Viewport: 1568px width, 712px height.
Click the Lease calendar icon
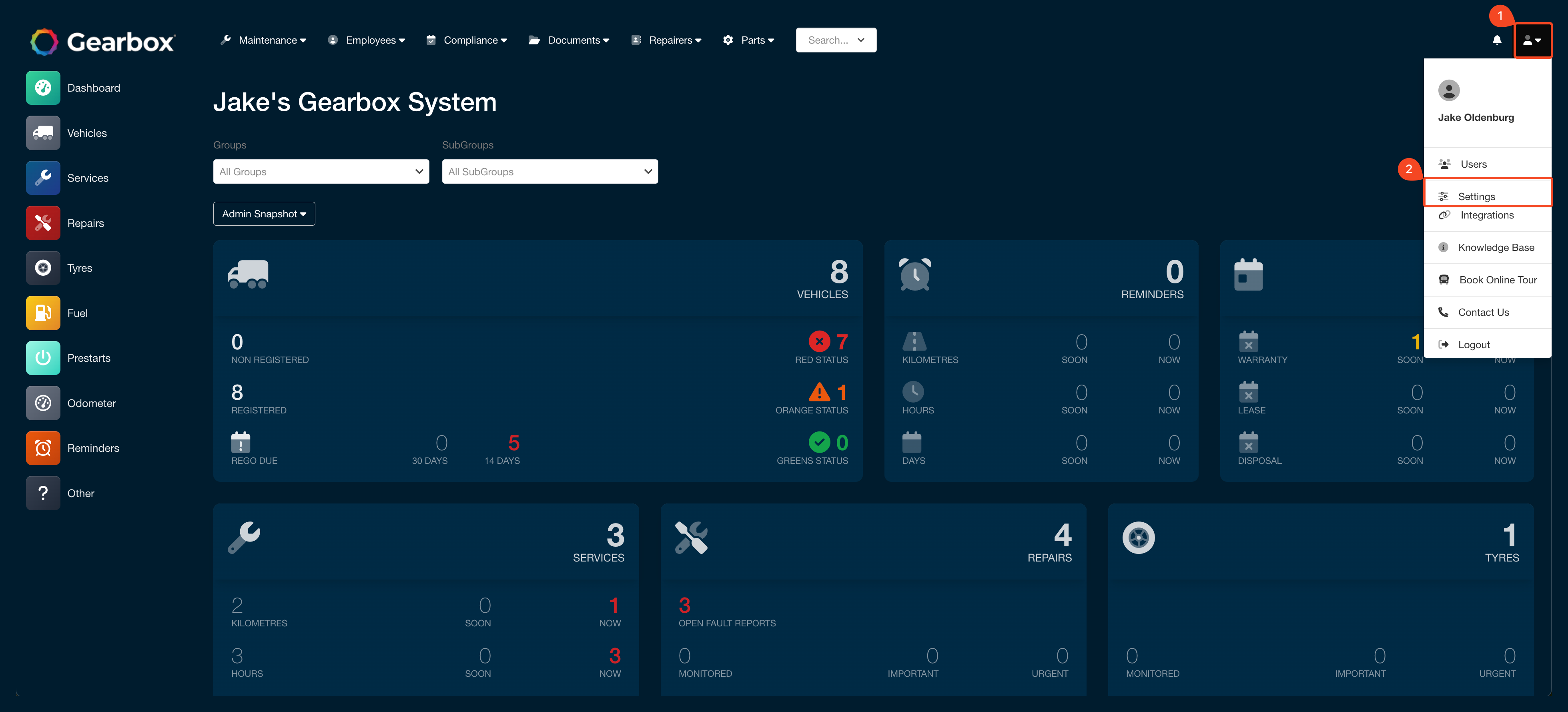click(x=1248, y=392)
